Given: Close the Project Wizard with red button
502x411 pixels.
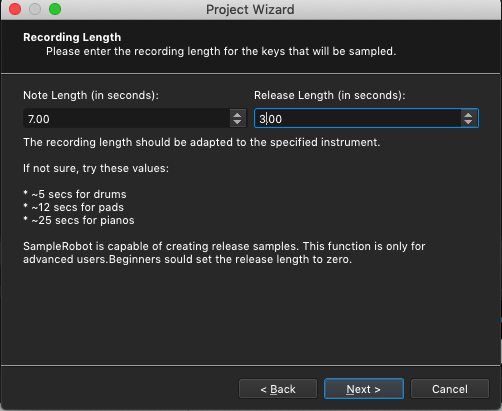Looking at the screenshot, I should (15, 9).
